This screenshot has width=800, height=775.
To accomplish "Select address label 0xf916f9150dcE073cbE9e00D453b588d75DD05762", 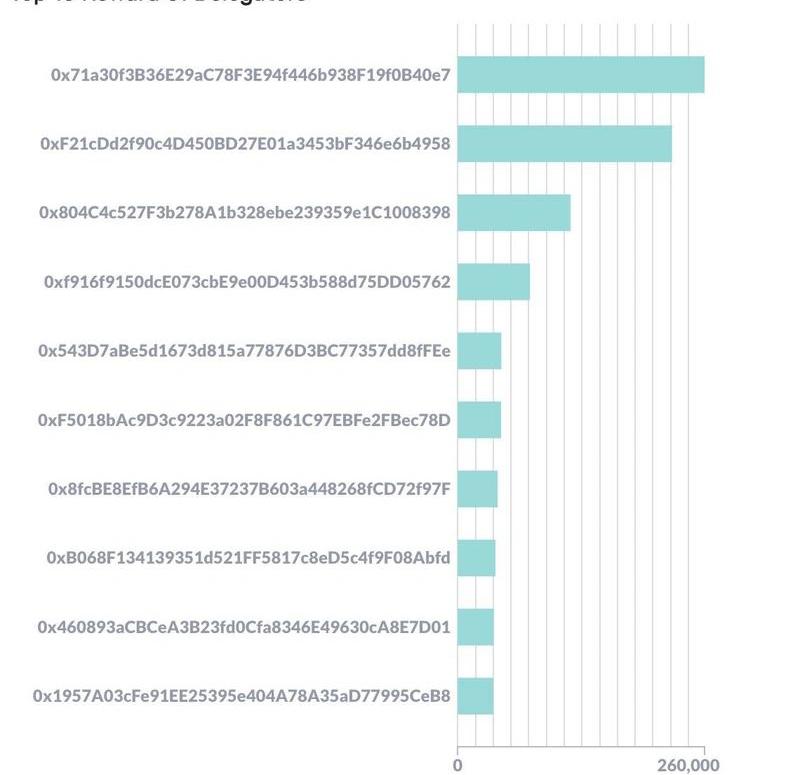I will click(x=247, y=282).
